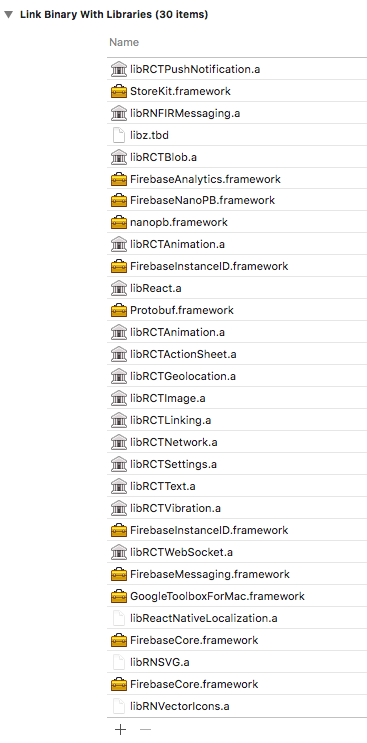Screen dimensions: 367x743
Task: Collapse the Link Binary With Libraries section
Action: point(9,15)
